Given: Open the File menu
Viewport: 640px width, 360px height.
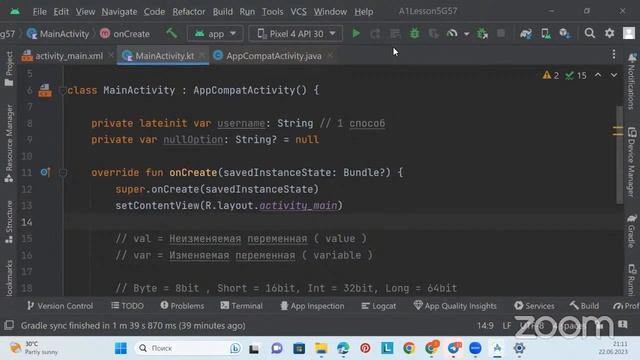Looking at the screenshot, I should tap(40, 11).
